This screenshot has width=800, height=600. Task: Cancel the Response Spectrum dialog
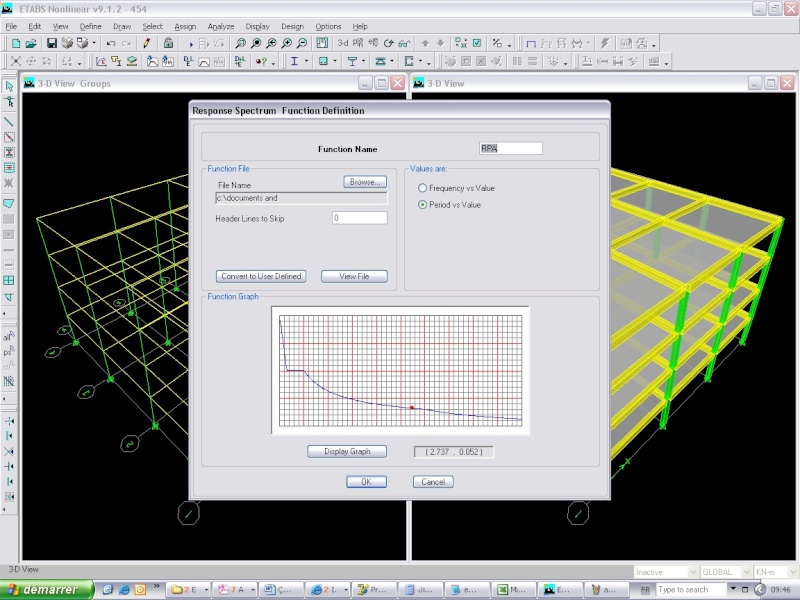pos(433,482)
